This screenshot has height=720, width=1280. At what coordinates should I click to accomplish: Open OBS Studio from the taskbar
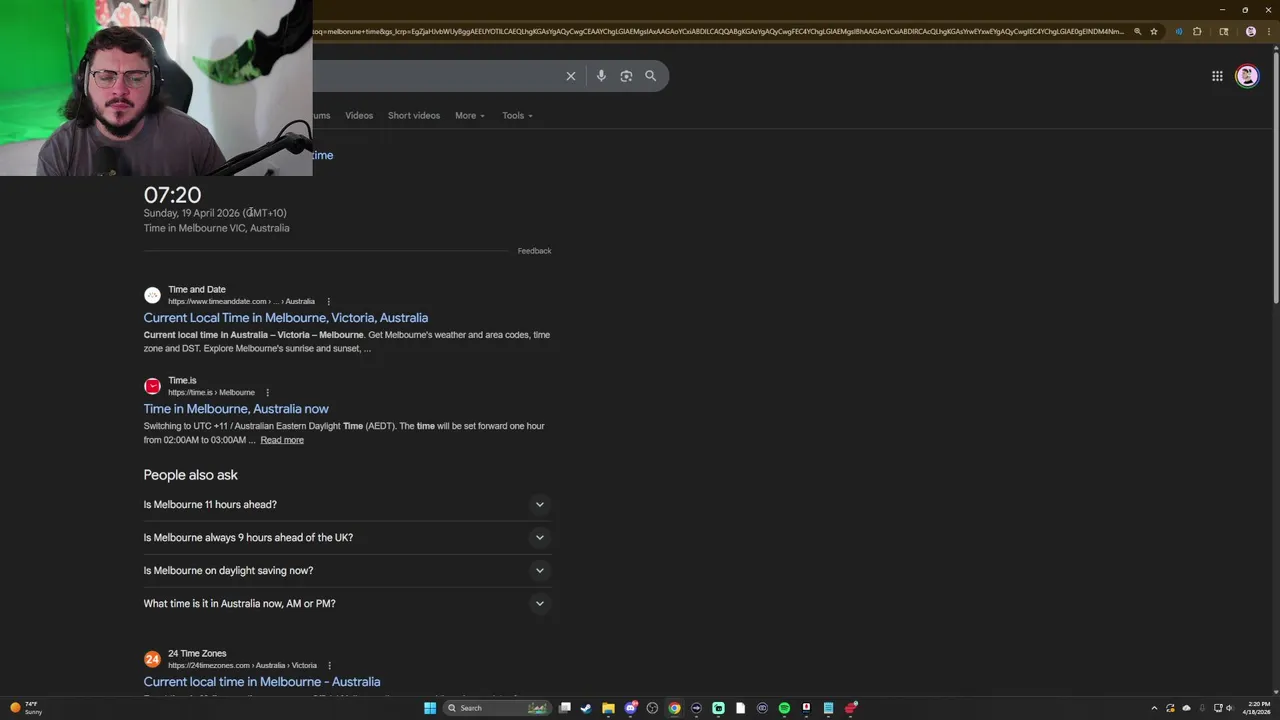[652, 708]
